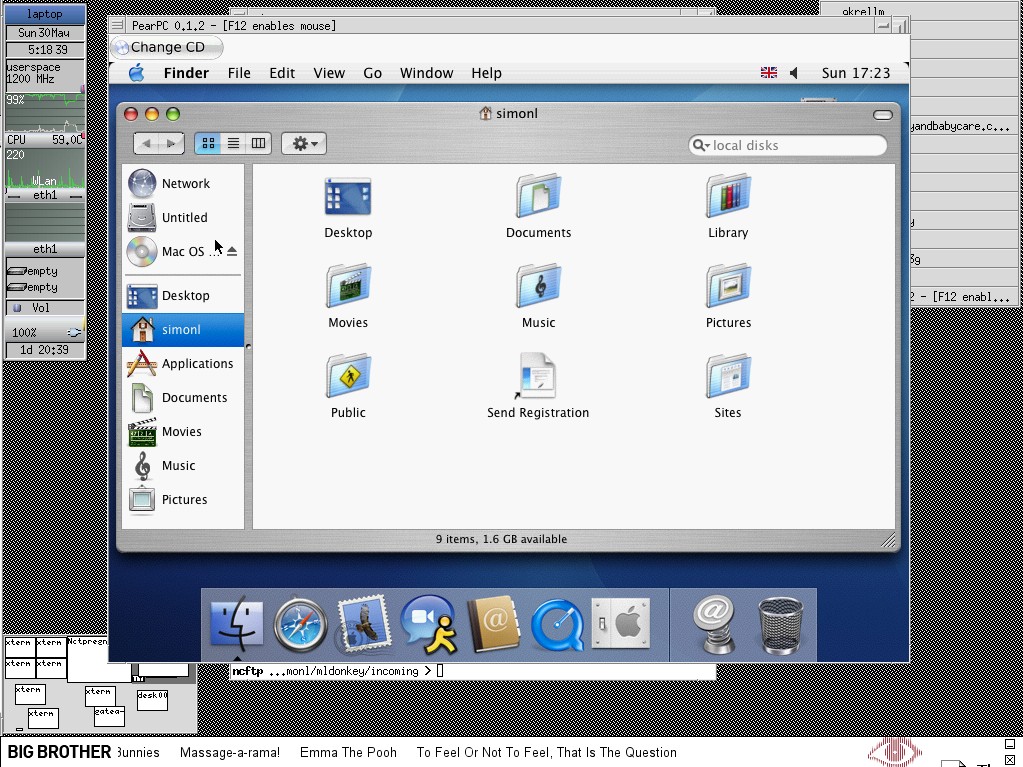The height and width of the screenshot is (767, 1023).
Task: Open the Apple menu
Action: tap(136, 73)
